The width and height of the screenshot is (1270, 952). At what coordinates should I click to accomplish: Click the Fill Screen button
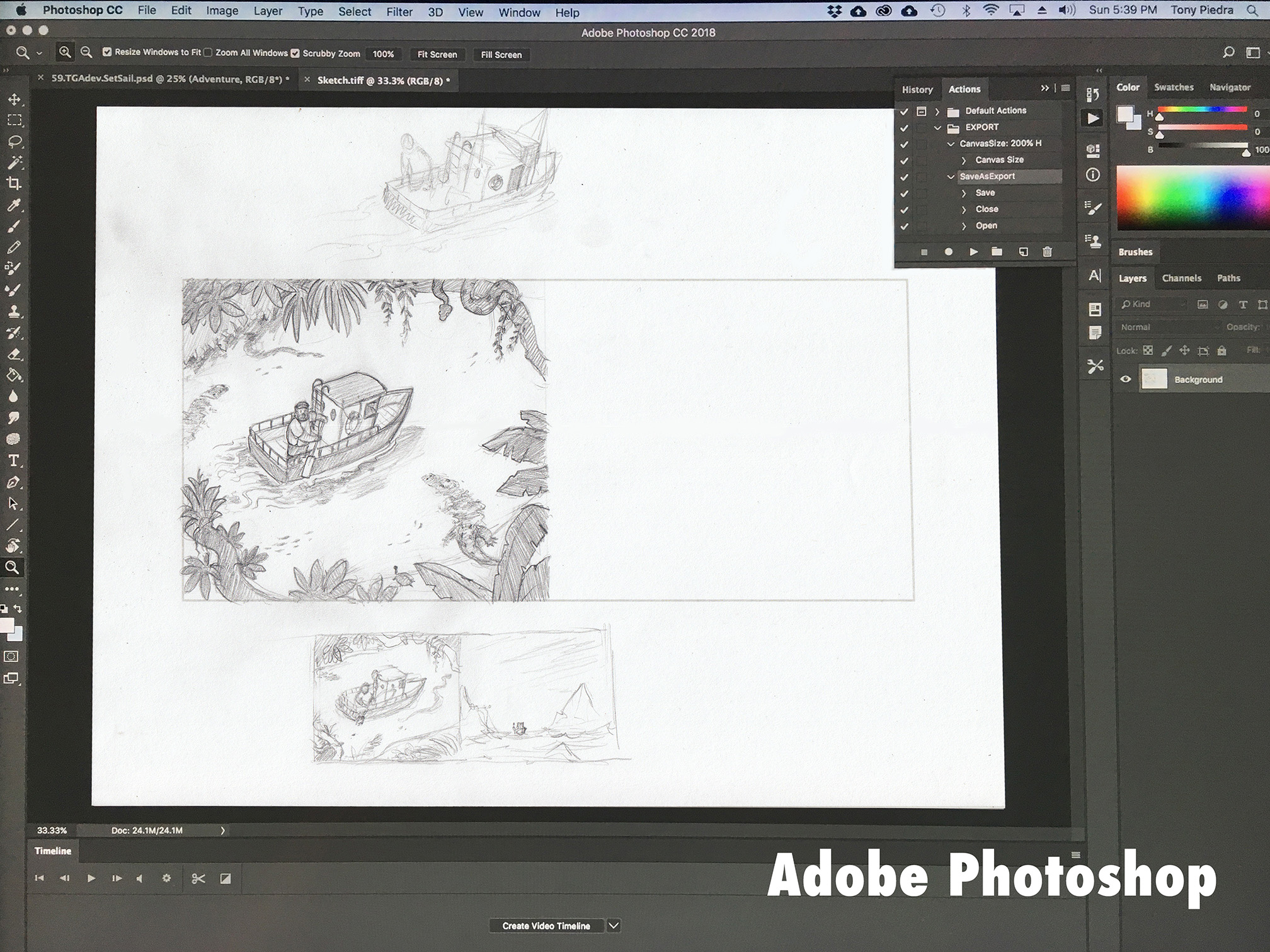pyautogui.click(x=501, y=55)
